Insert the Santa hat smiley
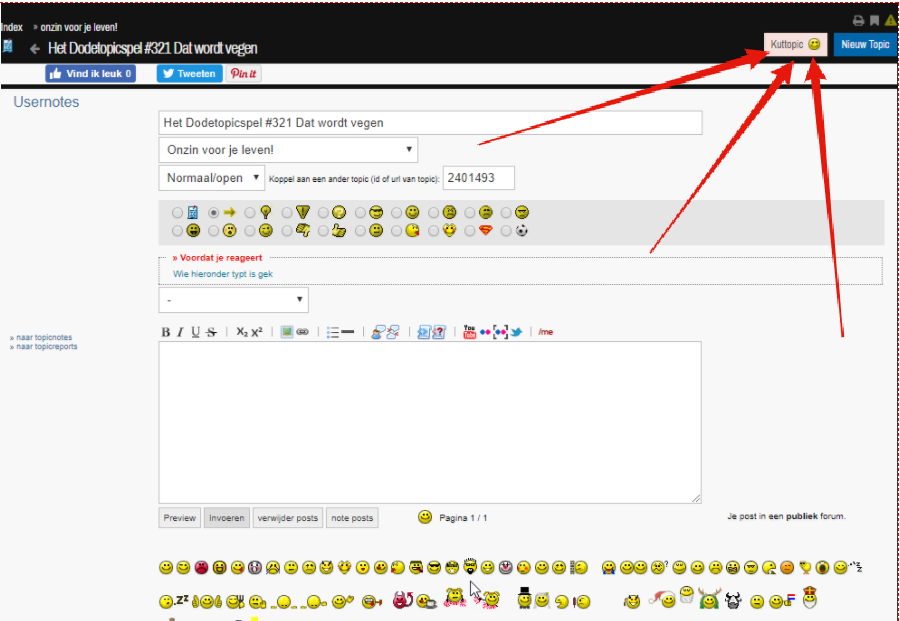Viewport: 900px width, 621px height. coord(662,600)
